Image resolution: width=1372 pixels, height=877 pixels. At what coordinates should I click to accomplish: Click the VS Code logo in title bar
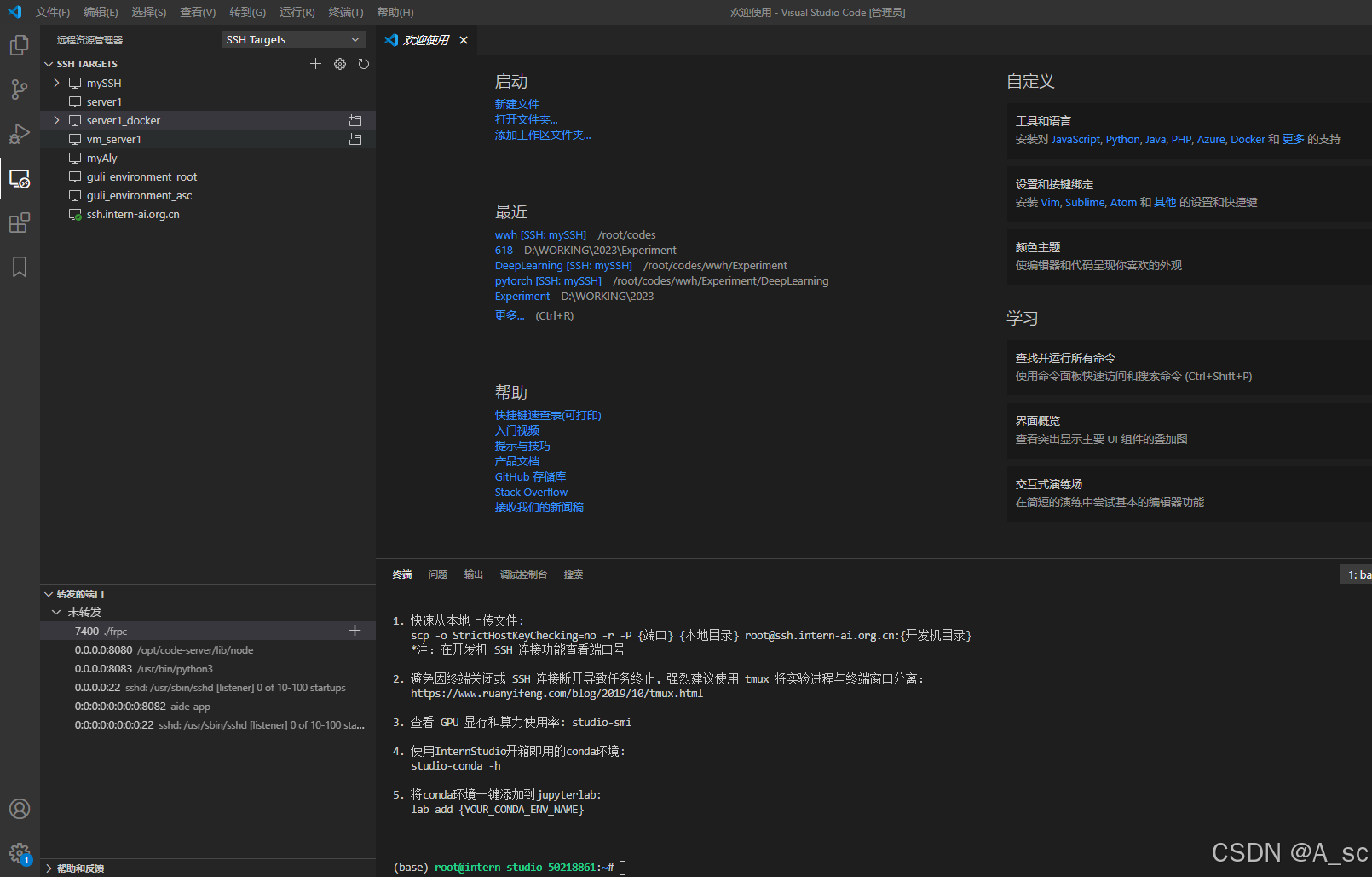(14, 12)
